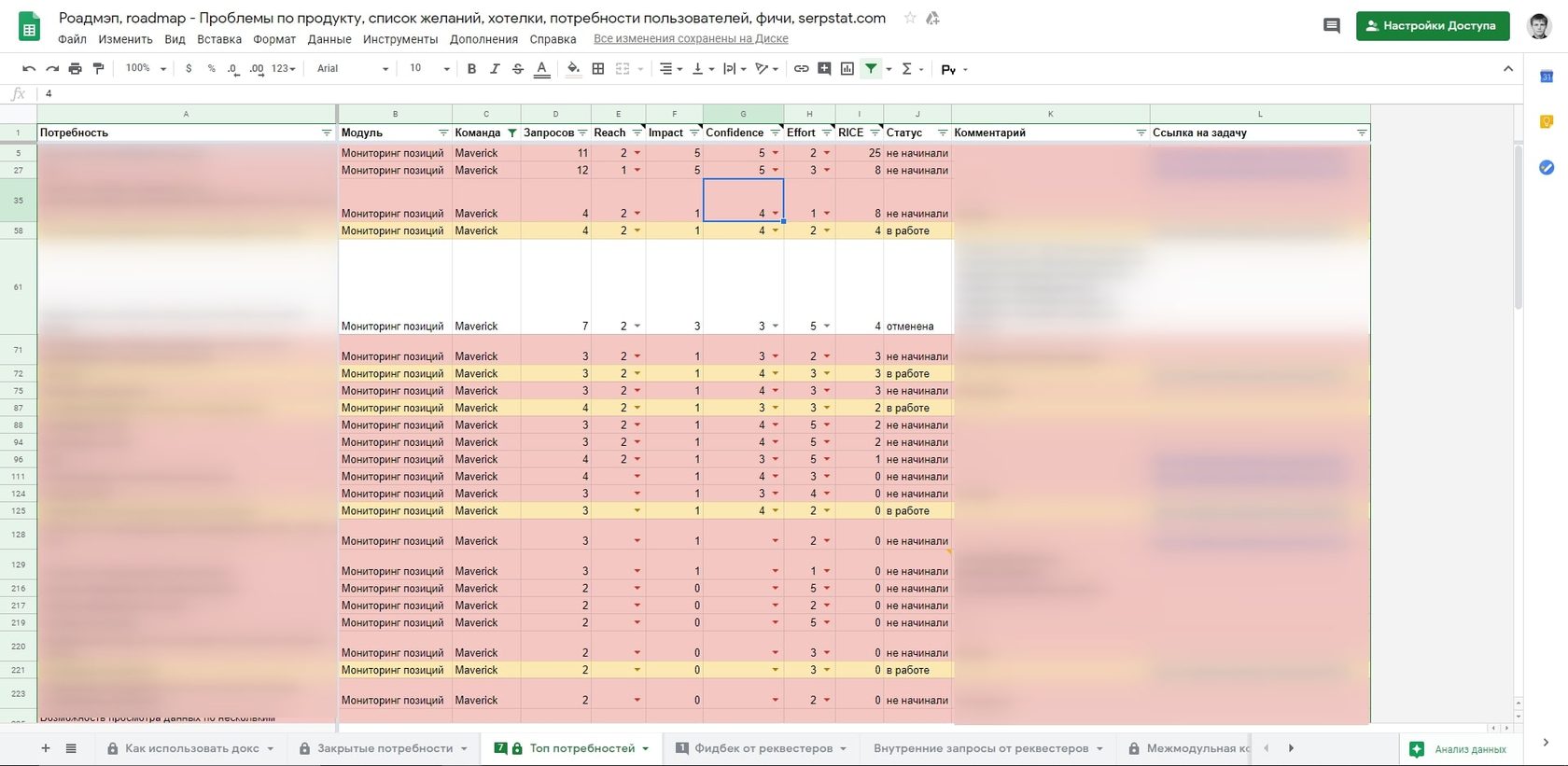The width and height of the screenshot is (1568, 766).
Task: Open filter for RICE column
Action: tap(875, 133)
